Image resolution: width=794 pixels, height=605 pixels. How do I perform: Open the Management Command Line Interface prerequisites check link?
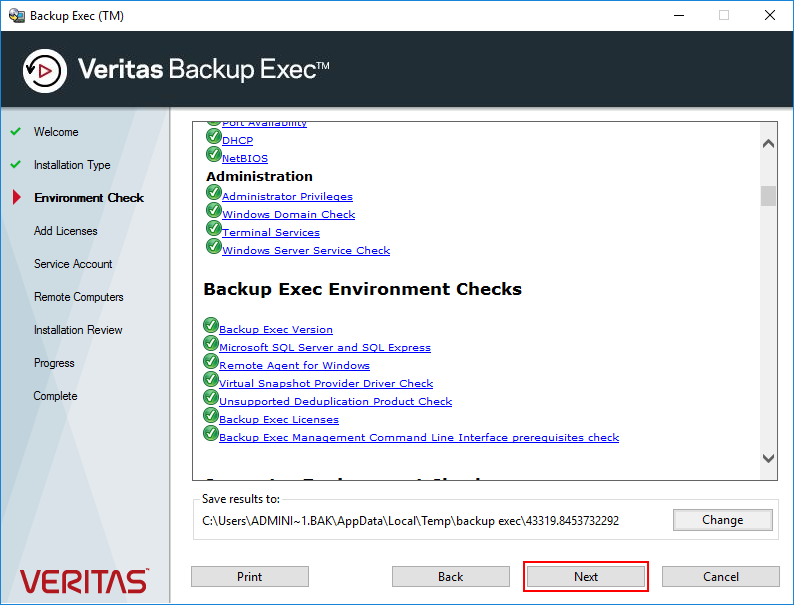419,437
